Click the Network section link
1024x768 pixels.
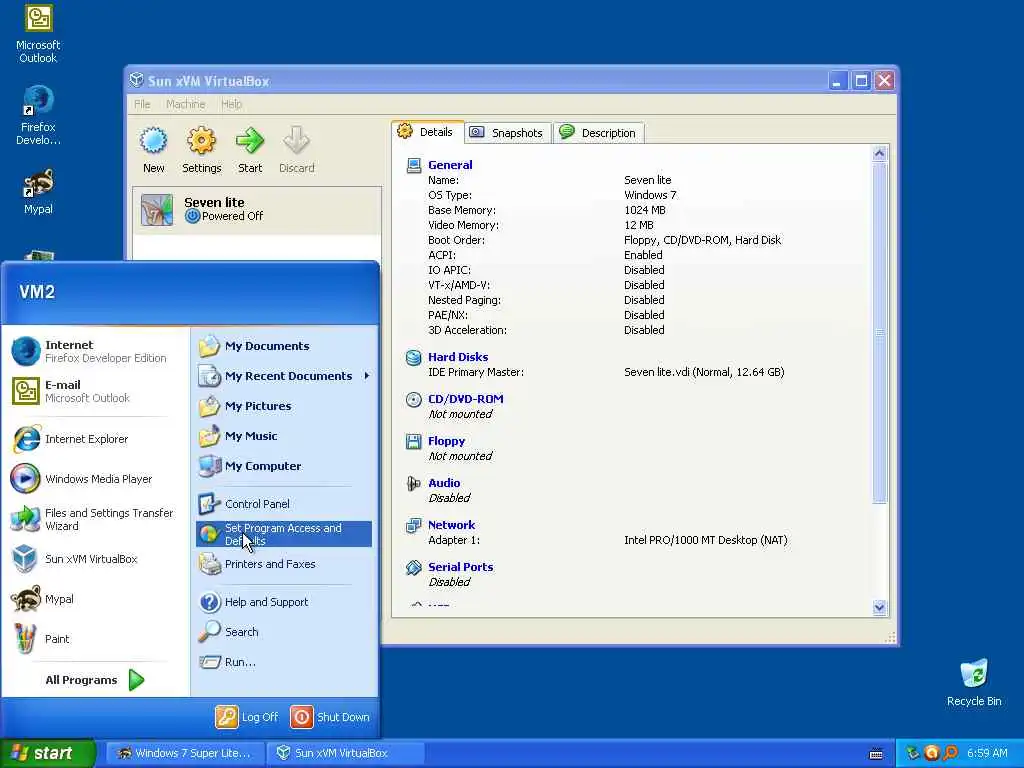451,524
